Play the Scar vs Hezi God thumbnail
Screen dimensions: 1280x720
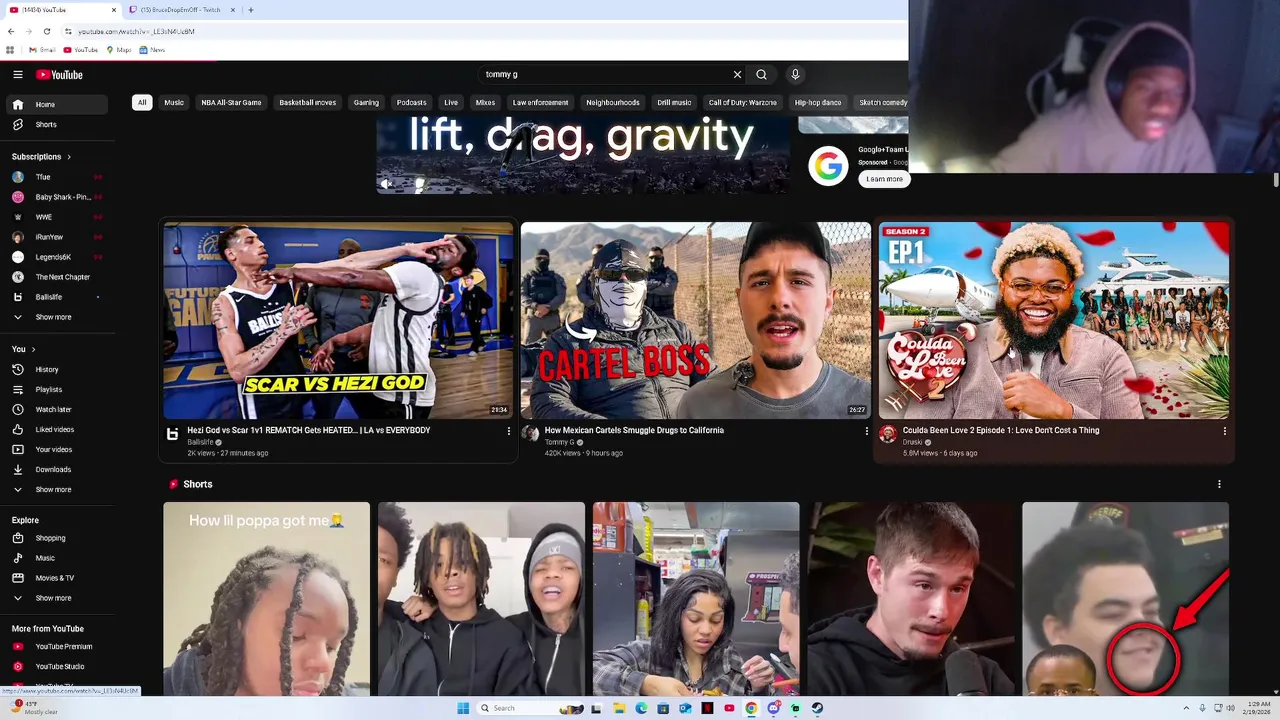click(x=338, y=320)
